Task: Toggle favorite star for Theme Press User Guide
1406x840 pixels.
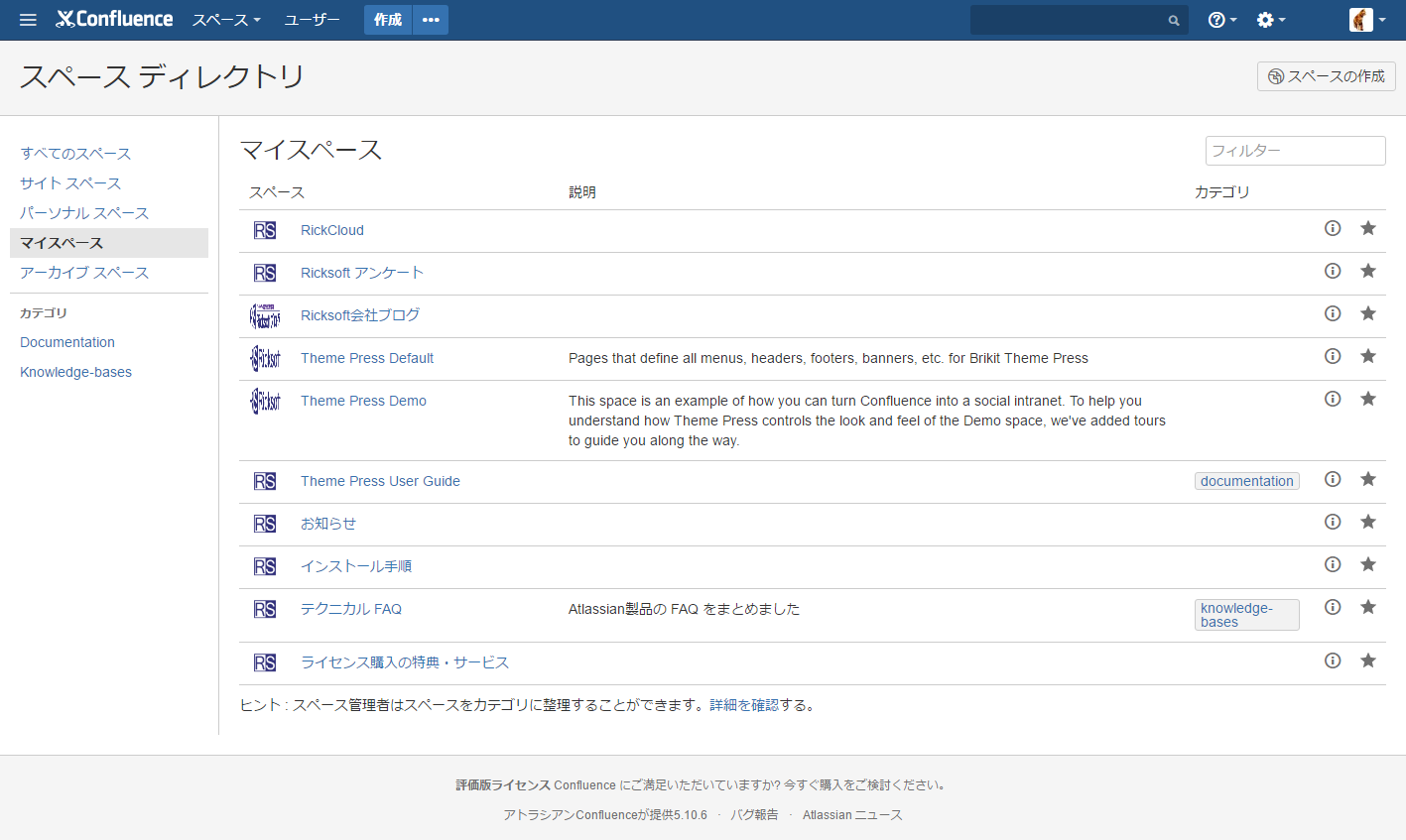Action: pyautogui.click(x=1368, y=479)
